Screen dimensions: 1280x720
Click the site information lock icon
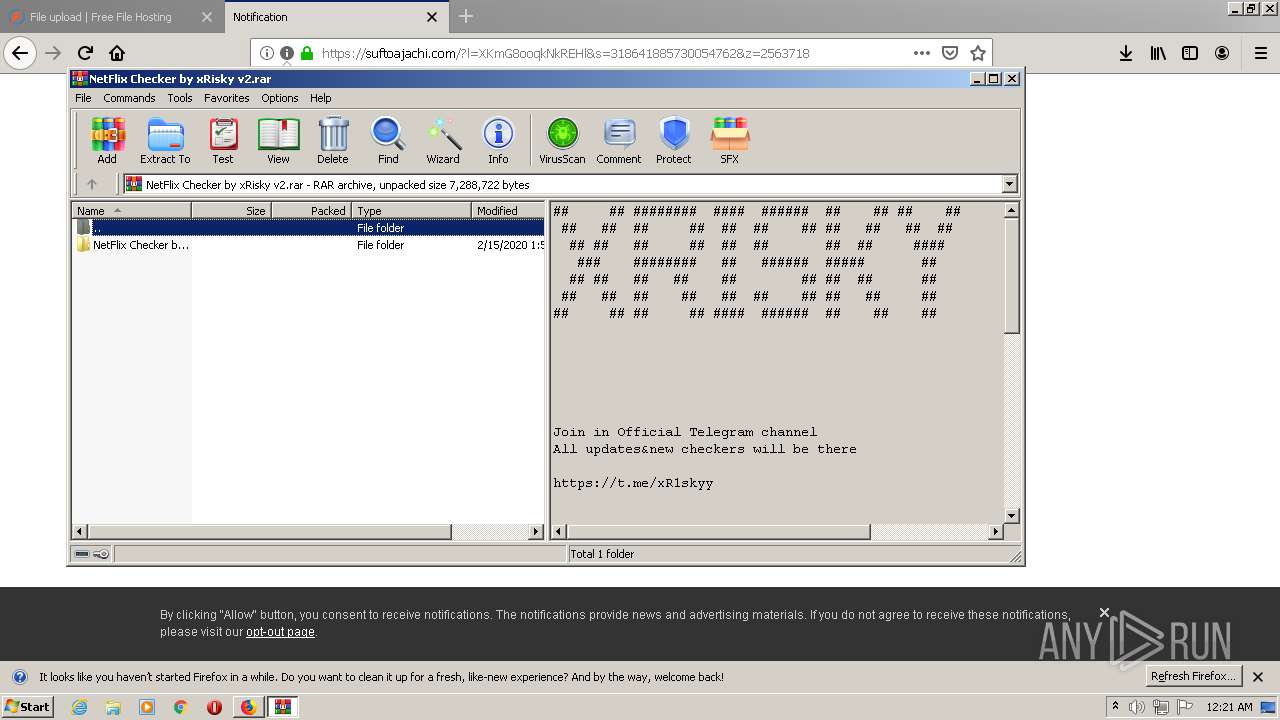coord(307,53)
